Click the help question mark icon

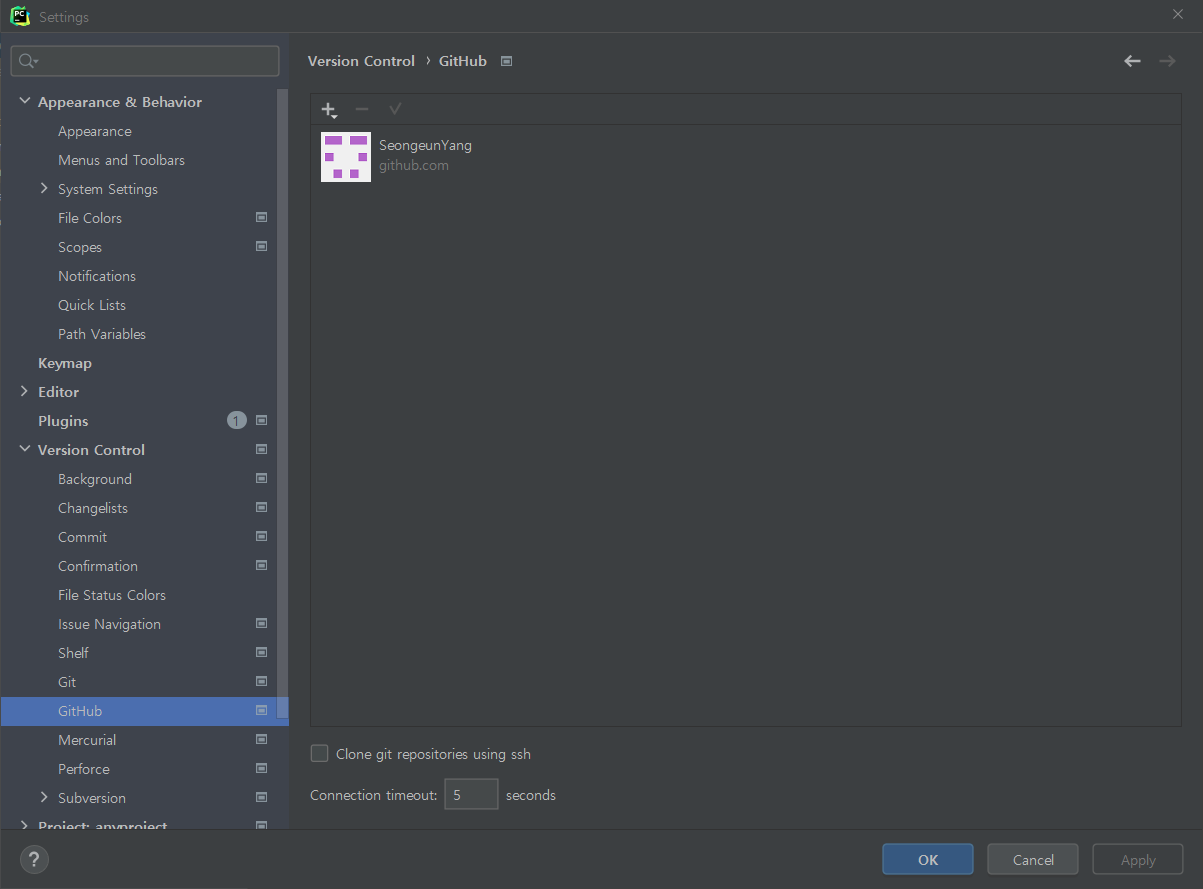(34, 859)
